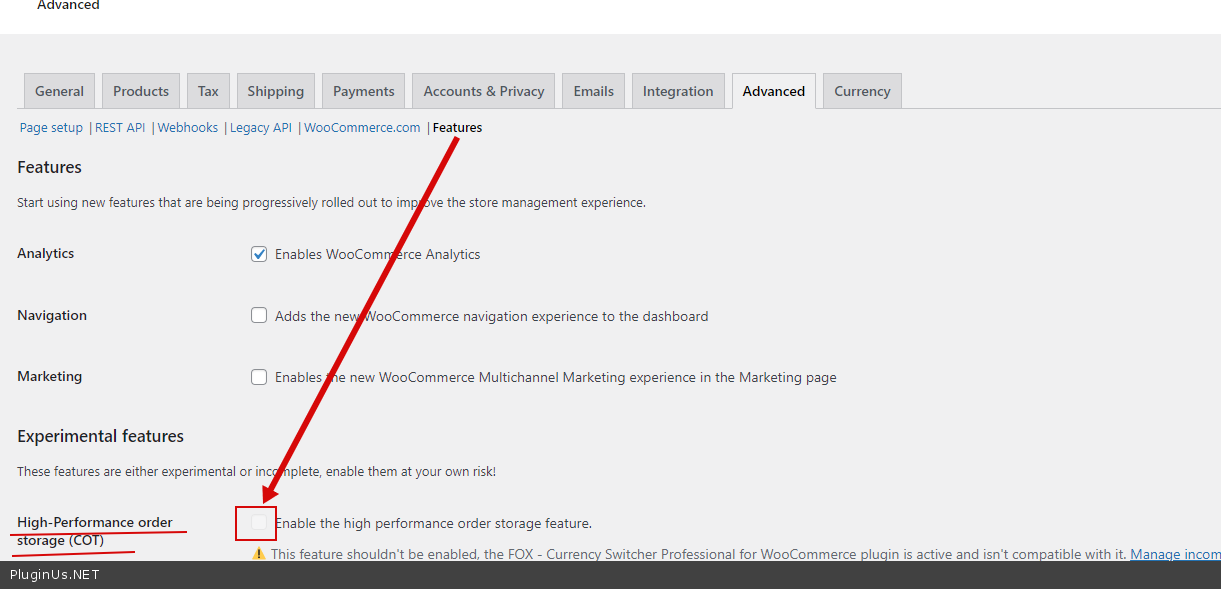Open the Shipping settings tab
The image size is (1221, 589).
click(275, 91)
